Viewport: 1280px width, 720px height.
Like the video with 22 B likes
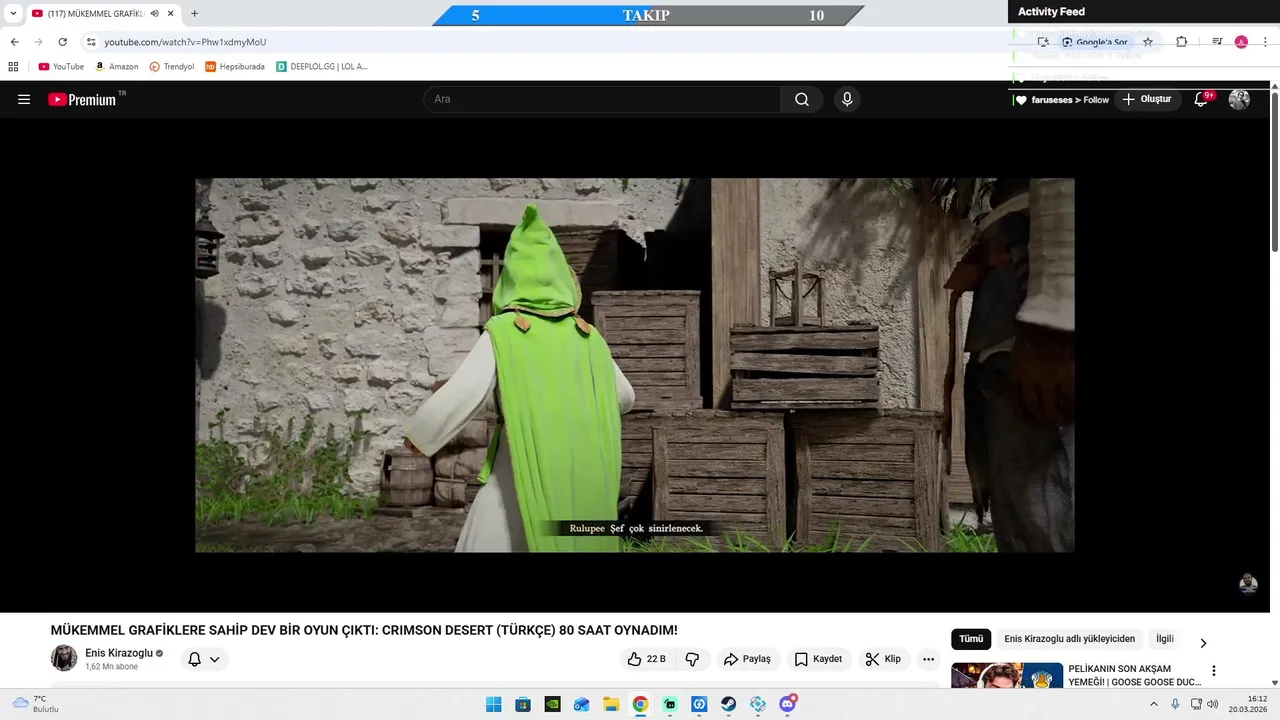pyautogui.click(x=646, y=659)
